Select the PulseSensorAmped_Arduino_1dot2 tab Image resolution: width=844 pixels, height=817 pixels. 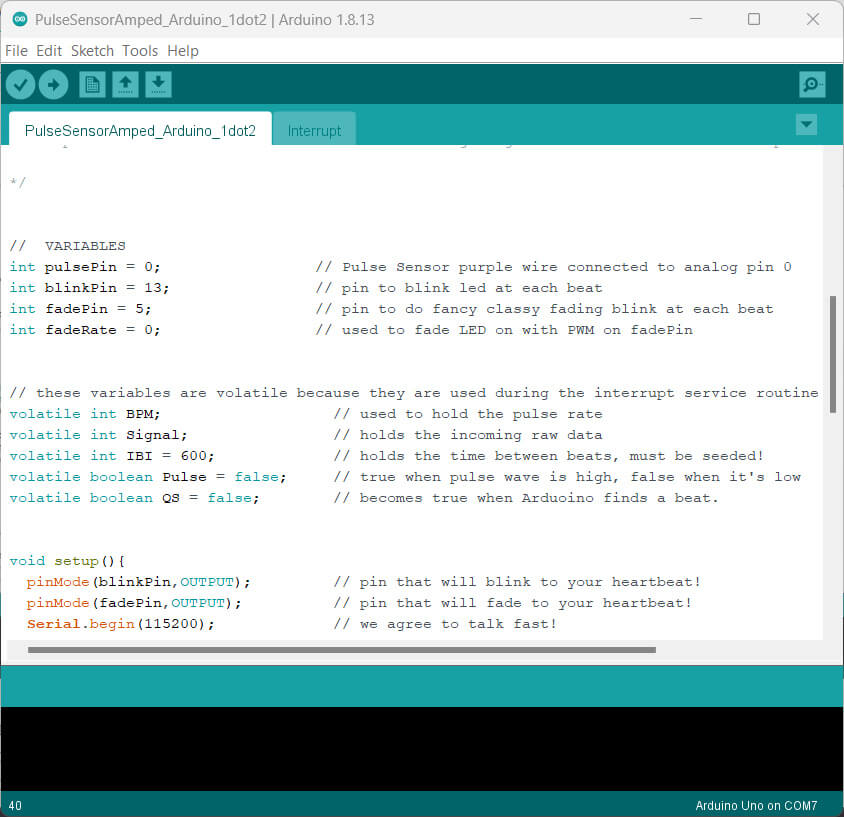(140, 131)
